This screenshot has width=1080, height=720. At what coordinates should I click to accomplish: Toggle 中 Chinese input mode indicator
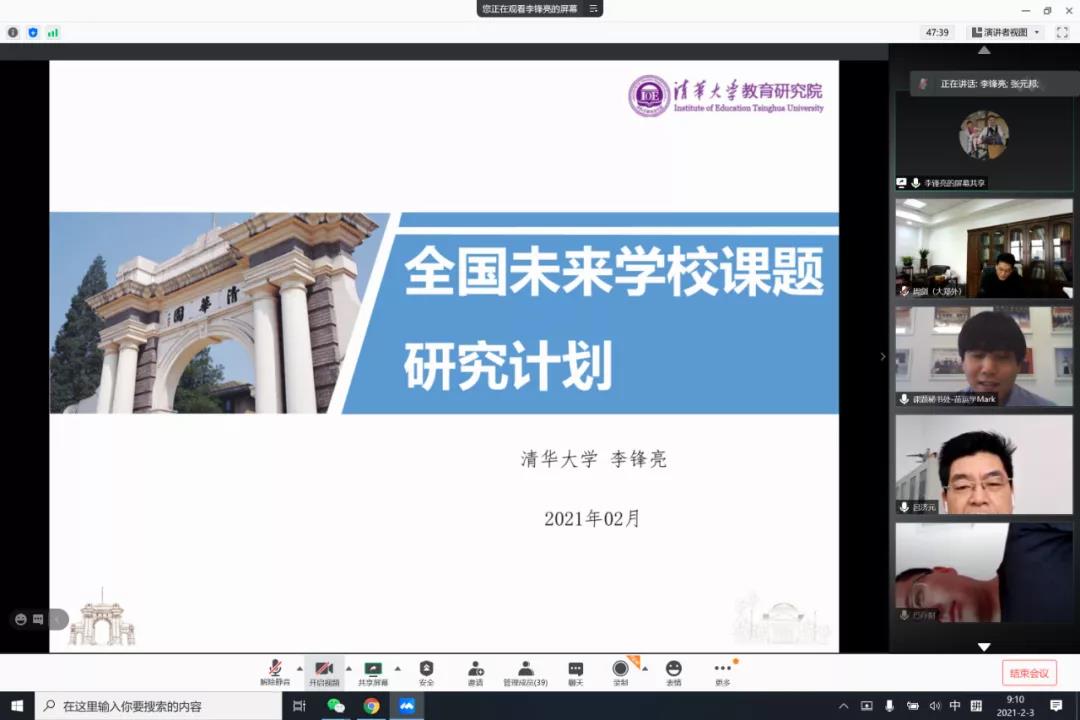click(x=955, y=706)
